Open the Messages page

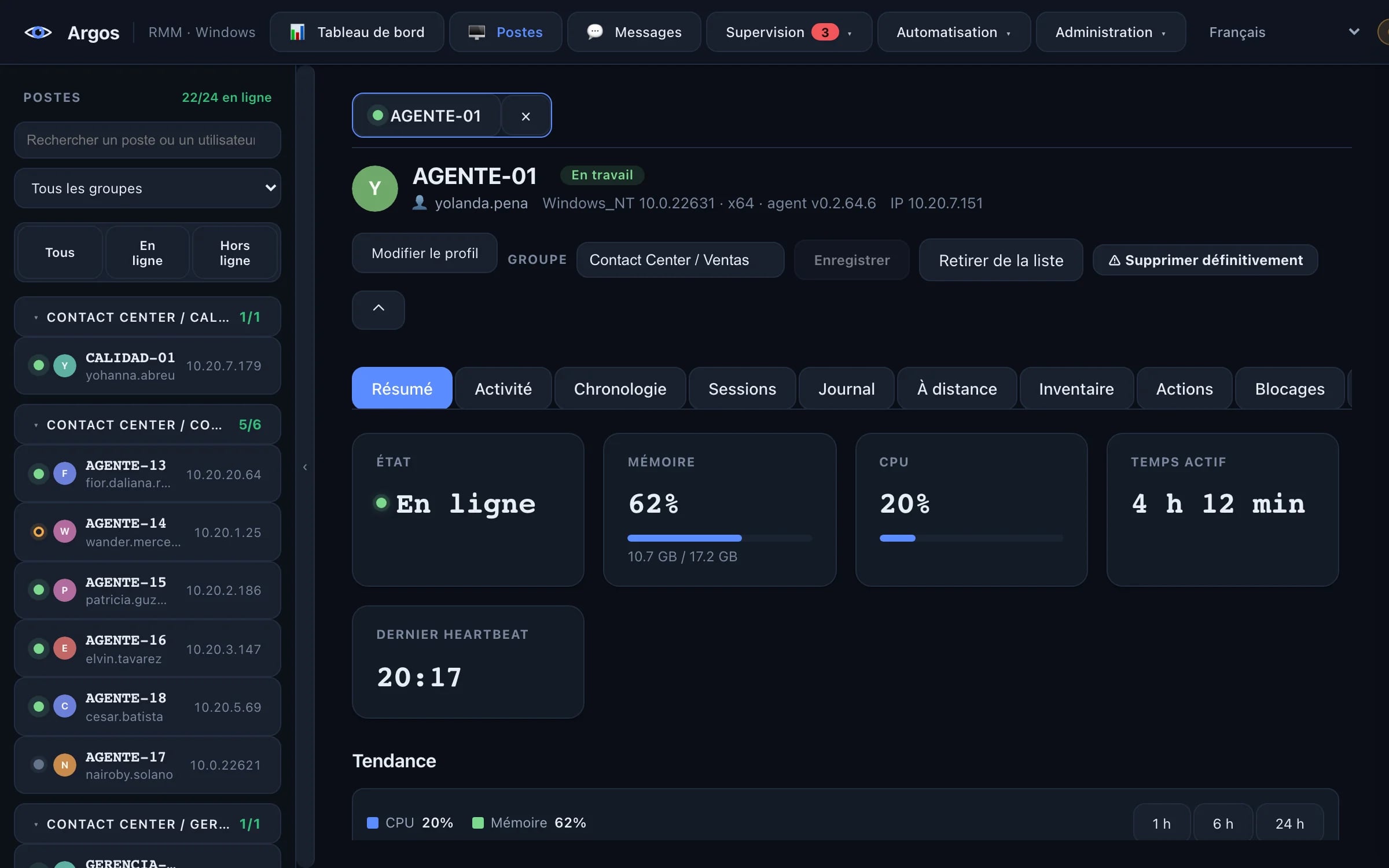pos(634,32)
